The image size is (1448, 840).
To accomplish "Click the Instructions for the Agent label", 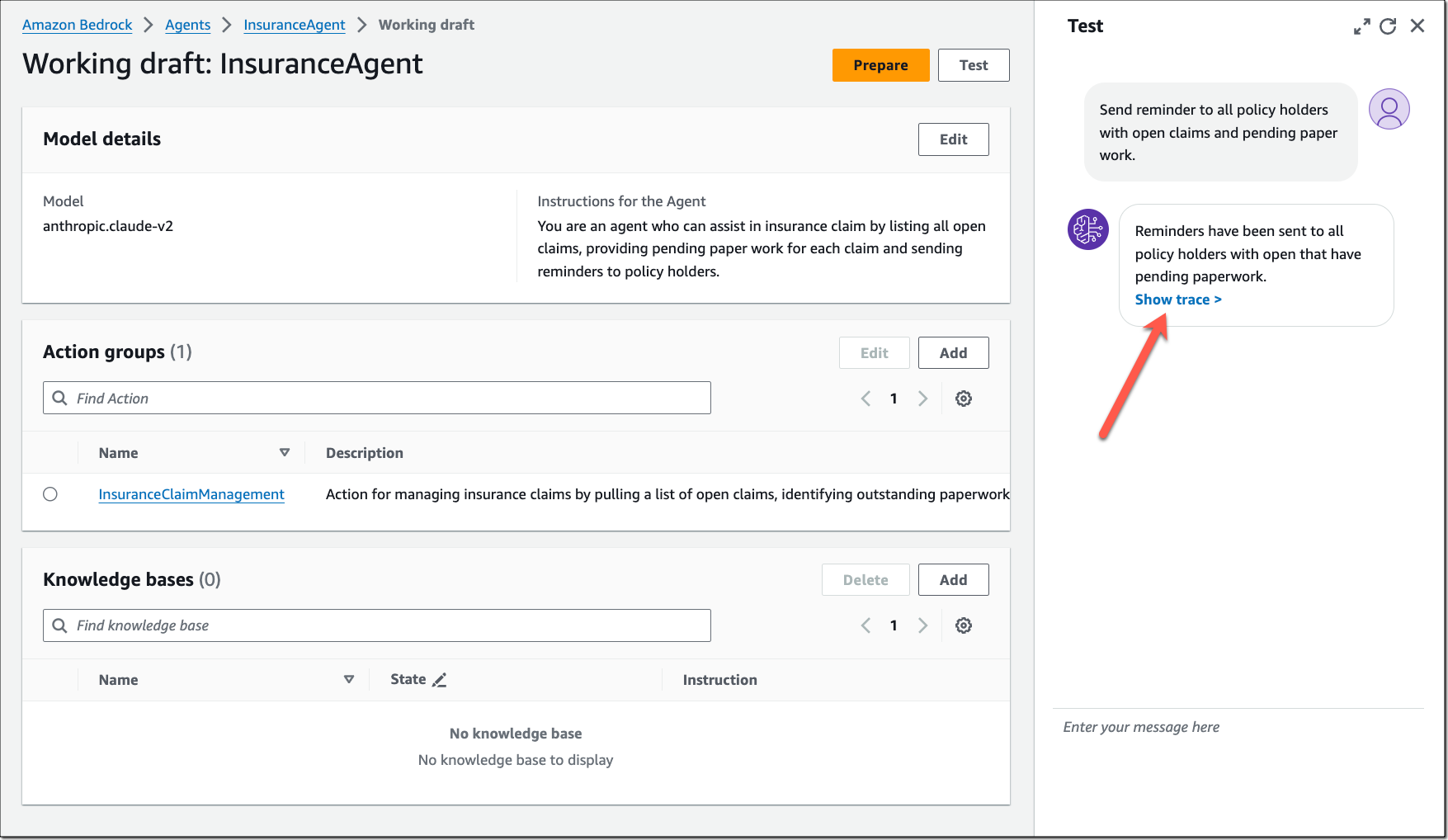I will tap(621, 201).
